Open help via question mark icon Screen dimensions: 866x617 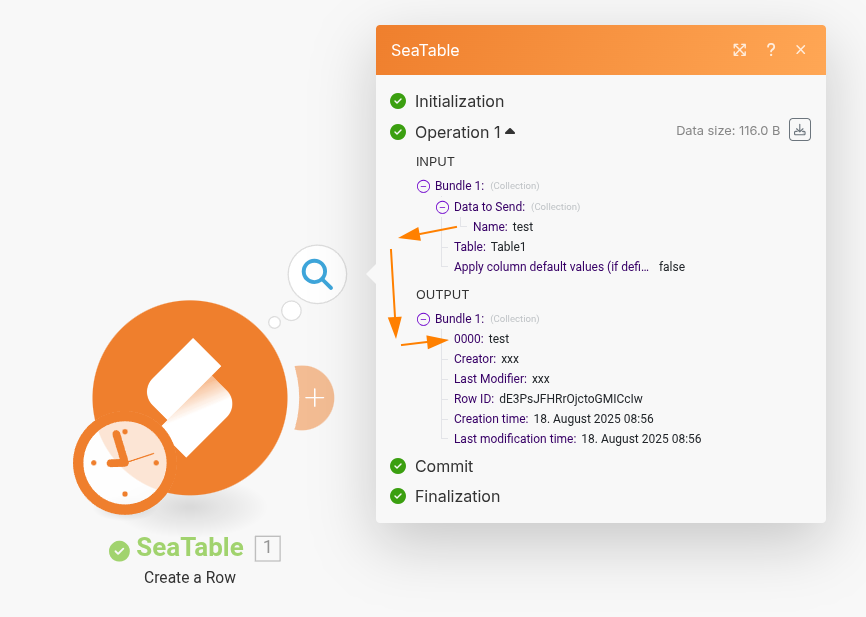(771, 50)
